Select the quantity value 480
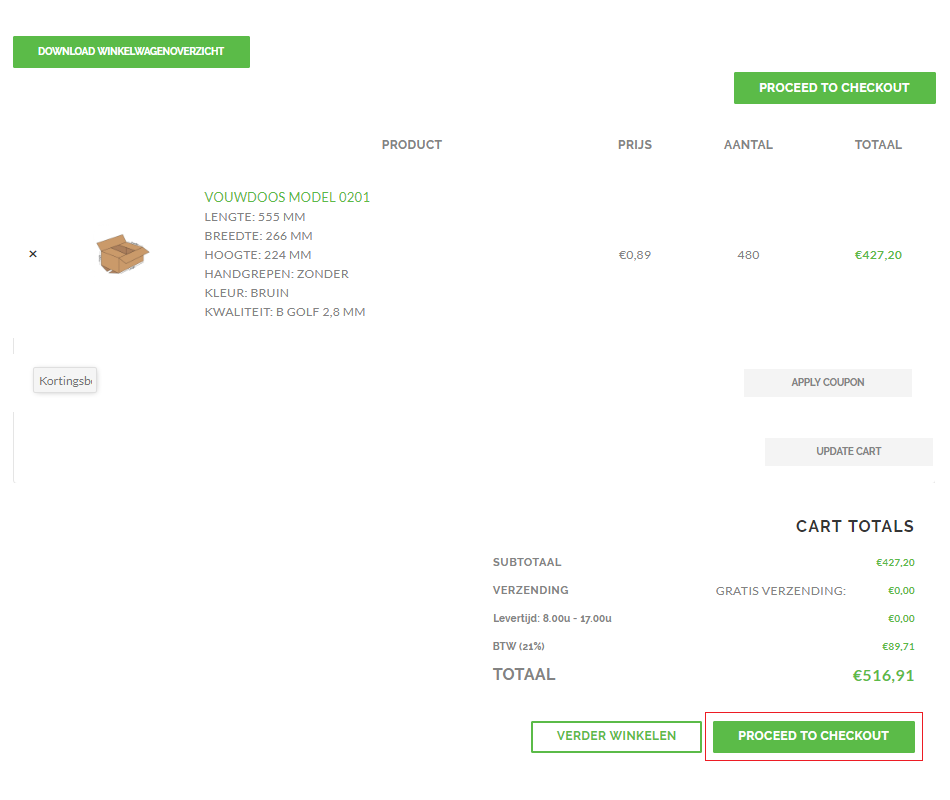 (748, 255)
